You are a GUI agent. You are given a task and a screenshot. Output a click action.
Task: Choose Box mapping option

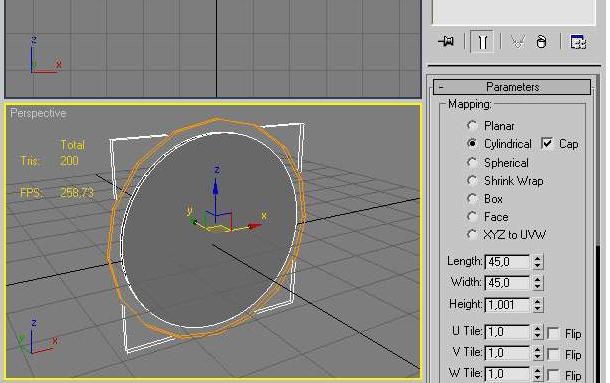click(472, 199)
